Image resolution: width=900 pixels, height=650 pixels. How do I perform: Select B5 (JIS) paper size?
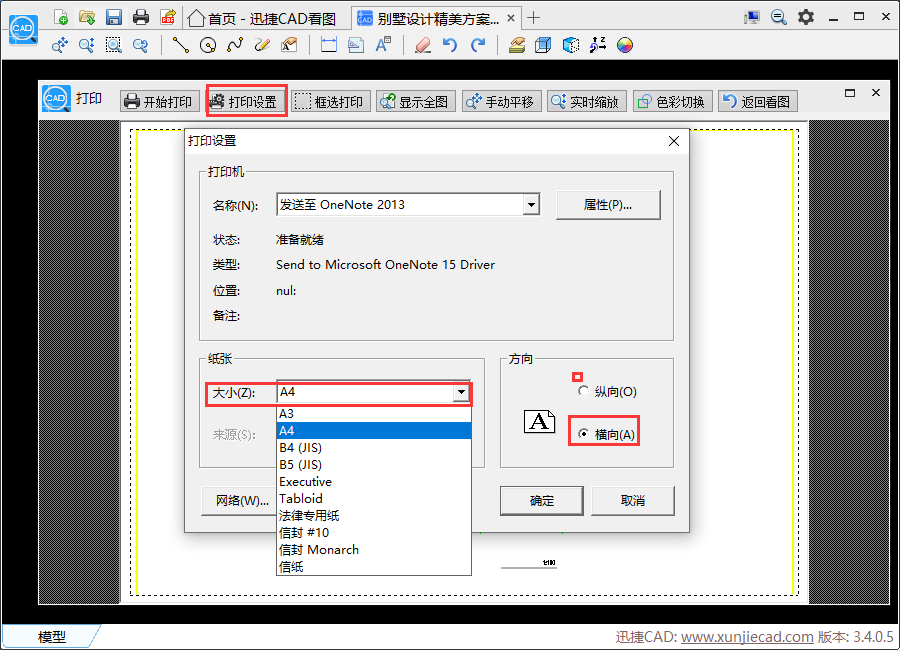pos(374,465)
